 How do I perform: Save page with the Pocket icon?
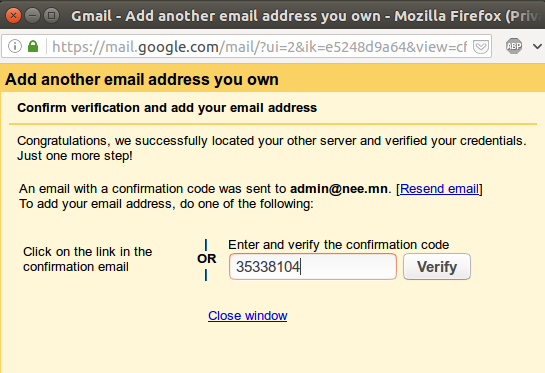(x=481, y=47)
